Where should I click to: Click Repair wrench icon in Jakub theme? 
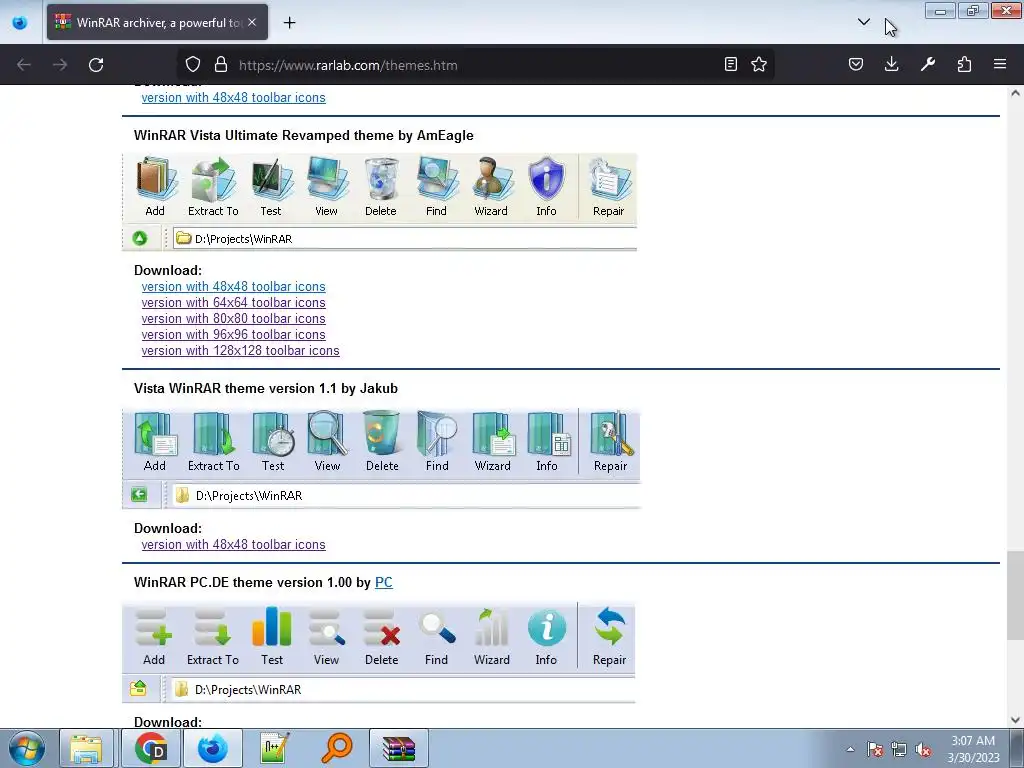coord(611,433)
